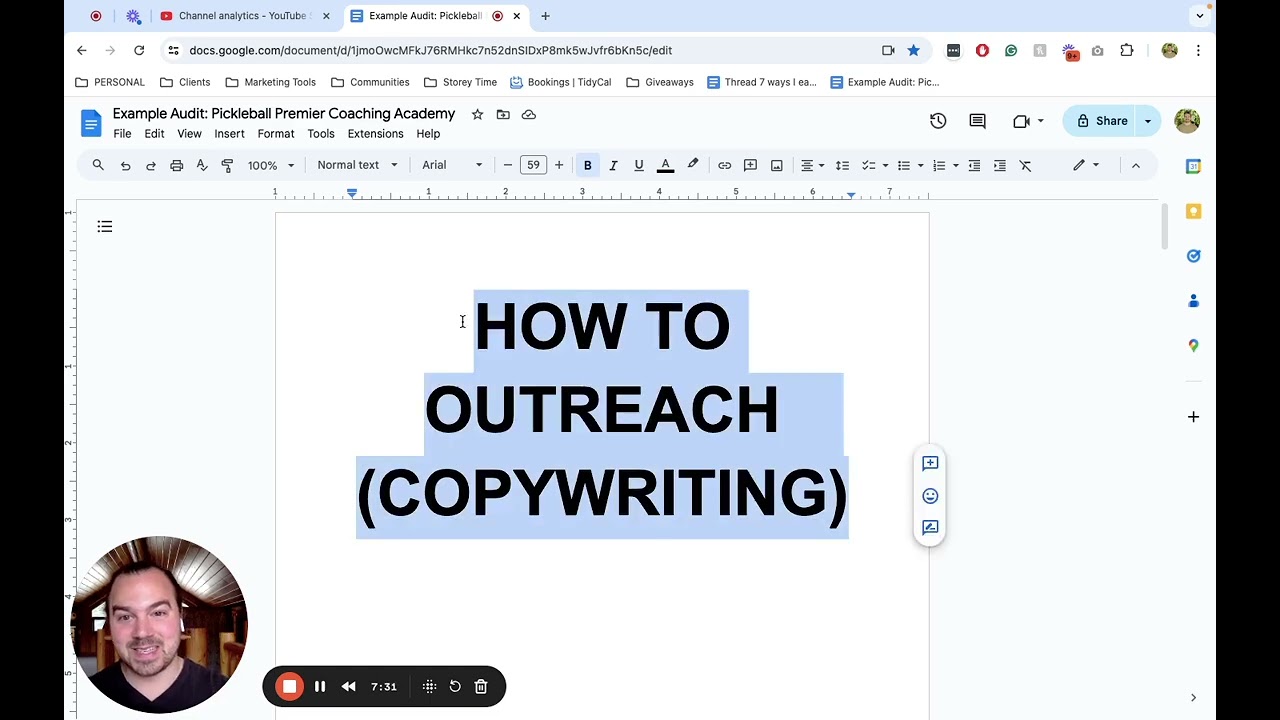Open the Extensions menu
The height and width of the screenshot is (720, 1280).
[x=375, y=134]
